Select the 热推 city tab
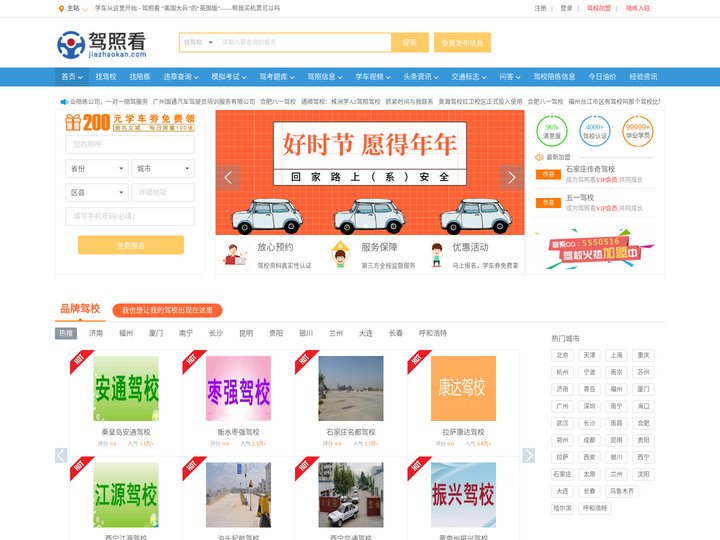Image resolution: width=720 pixels, height=540 pixels. (x=66, y=333)
